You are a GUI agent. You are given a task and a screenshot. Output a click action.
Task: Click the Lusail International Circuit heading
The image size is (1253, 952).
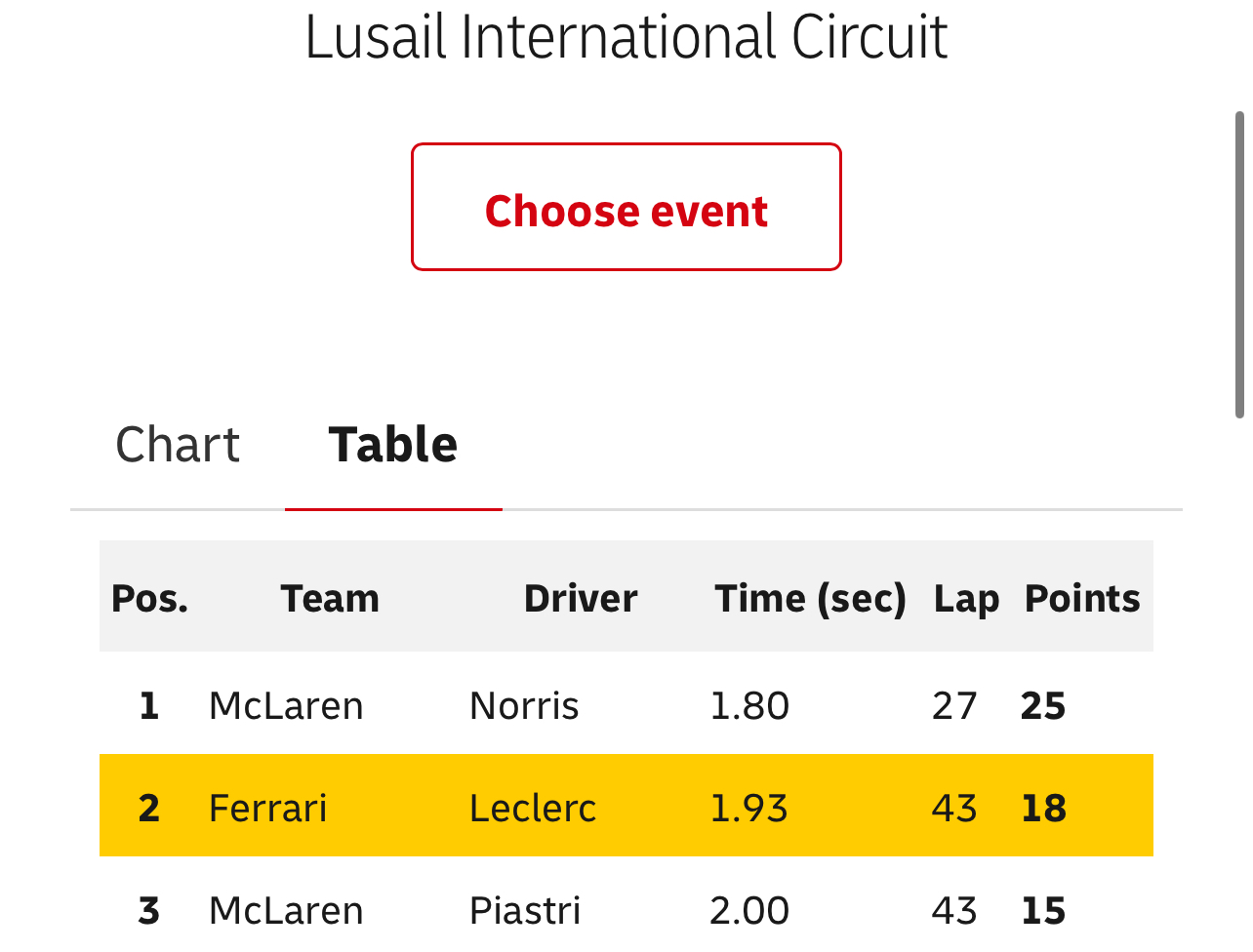point(626,37)
